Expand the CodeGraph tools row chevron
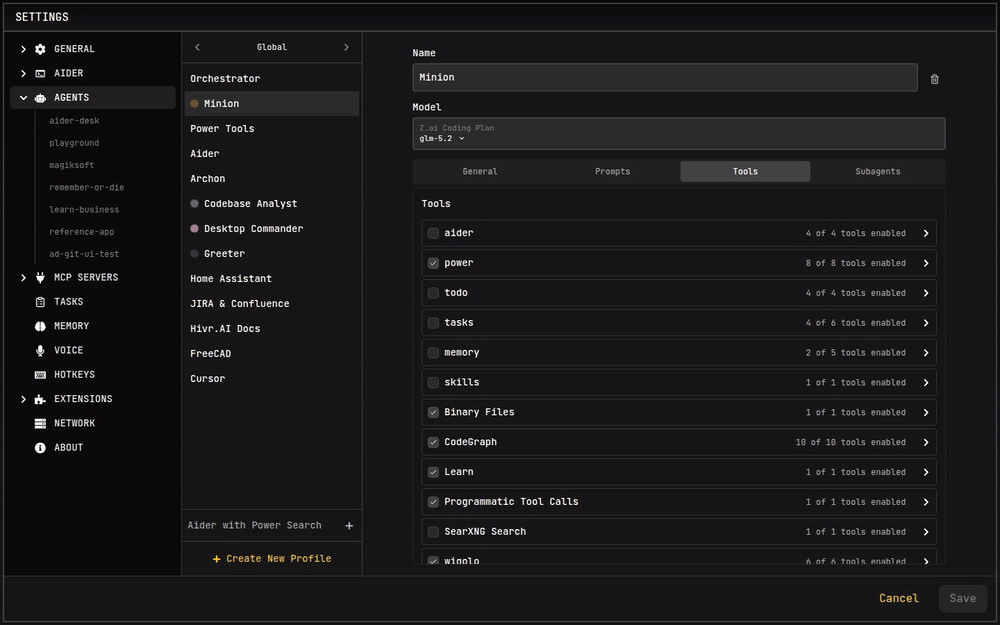This screenshot has height=625, width=1000. click(926, 442)
